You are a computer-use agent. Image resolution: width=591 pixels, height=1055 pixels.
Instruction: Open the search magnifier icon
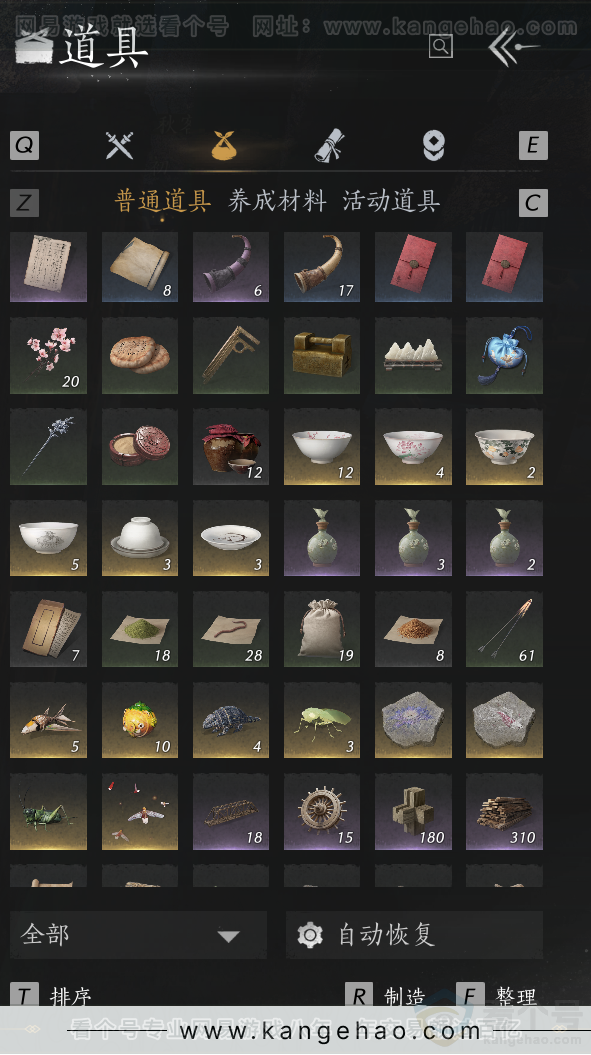(x=440, y=46)
